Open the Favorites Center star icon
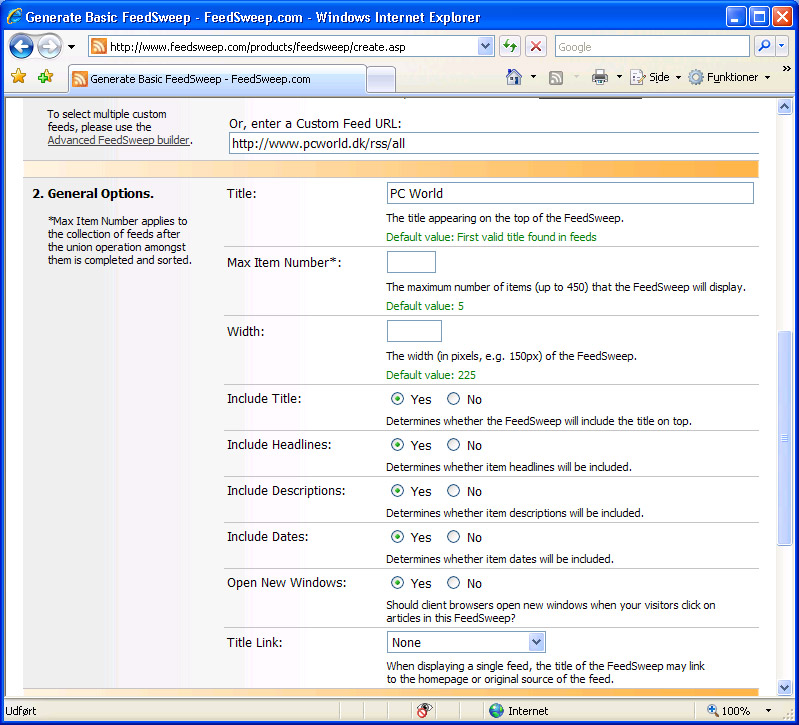The image size is (799, 725). point(18,77)
